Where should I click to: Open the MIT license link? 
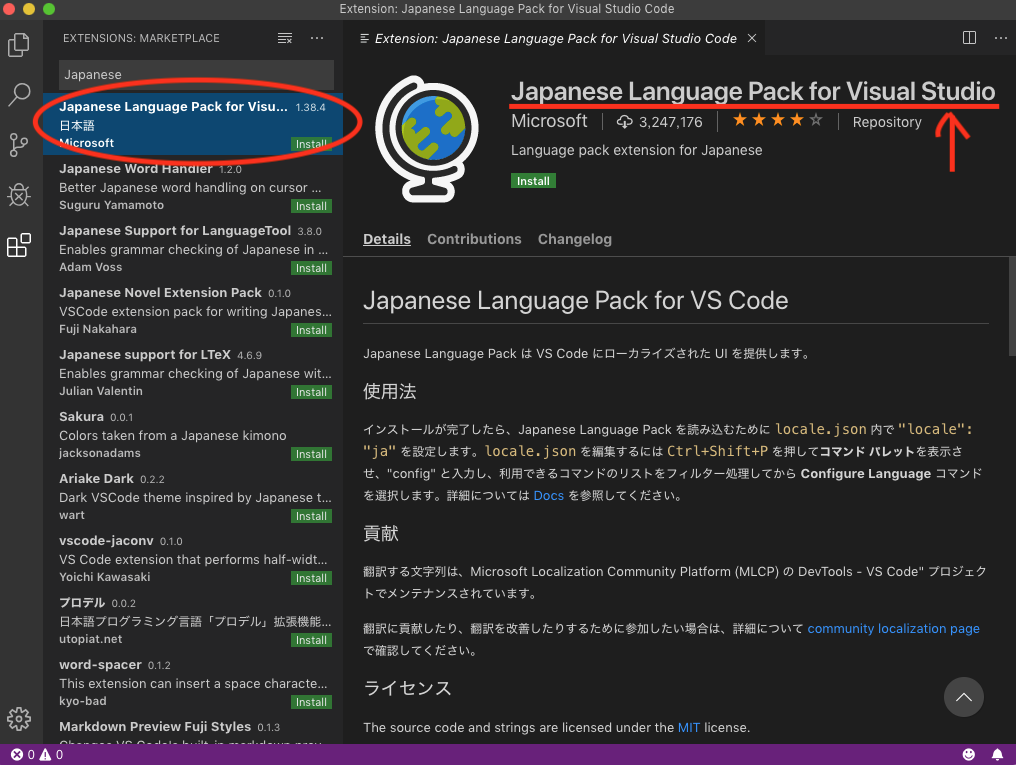689,727
